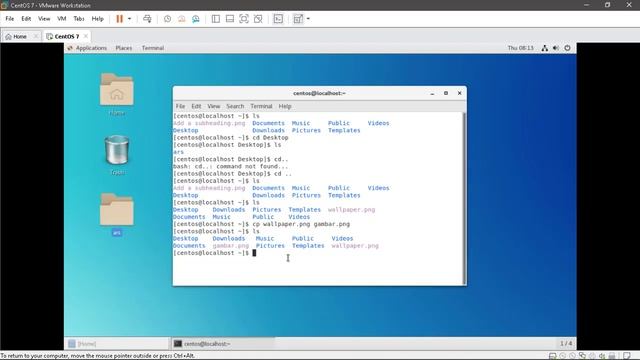The image size is (640, 360).
Task: Open the network status icon
Action: pyautogui.click(x=544, y=48)
